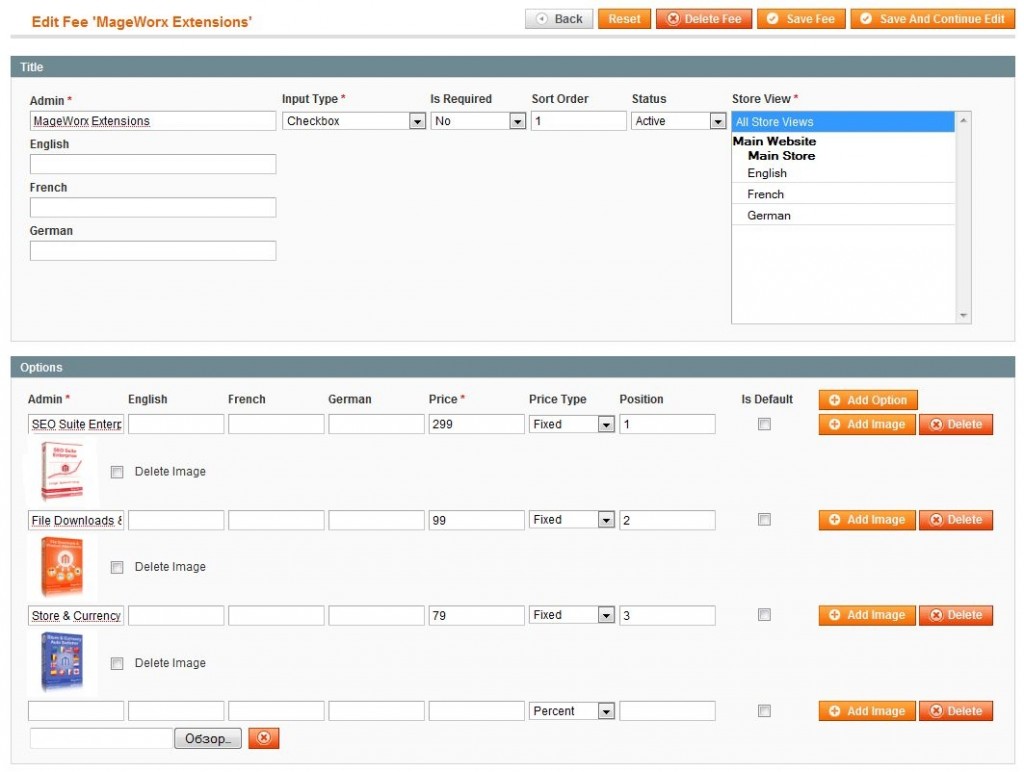Click the SEO Suite product image
The height and width of the screenshot is (772, 1024).
pos(62,470)
